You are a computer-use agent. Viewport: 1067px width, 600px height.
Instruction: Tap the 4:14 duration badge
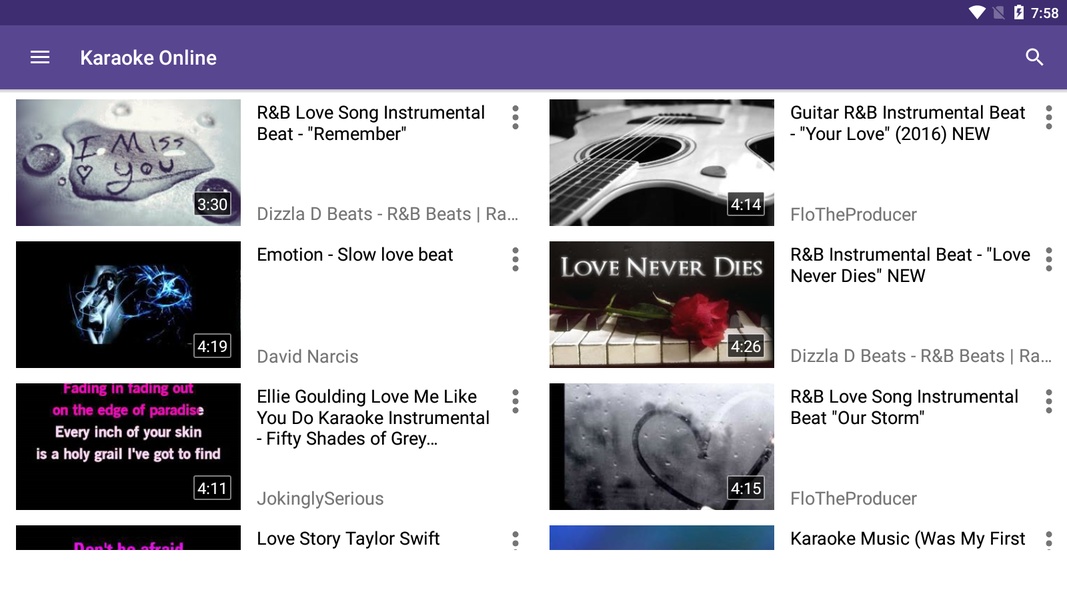point(746,204)
